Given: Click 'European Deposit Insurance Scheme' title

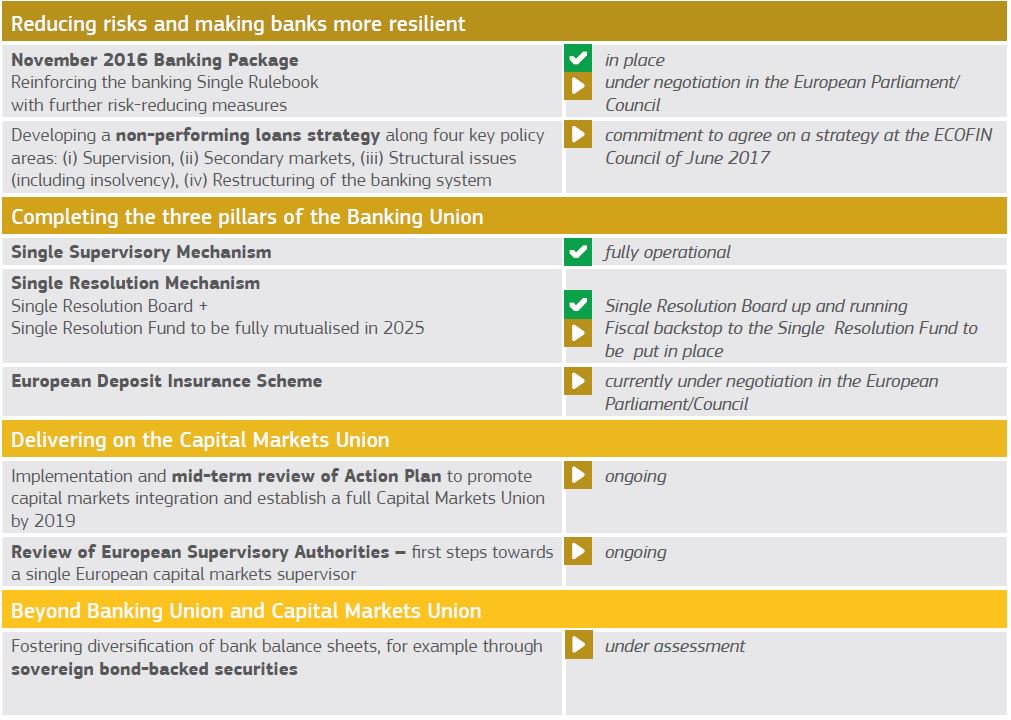Looking at the screenshot, I should pyautogui.click(x=166, y=381).
